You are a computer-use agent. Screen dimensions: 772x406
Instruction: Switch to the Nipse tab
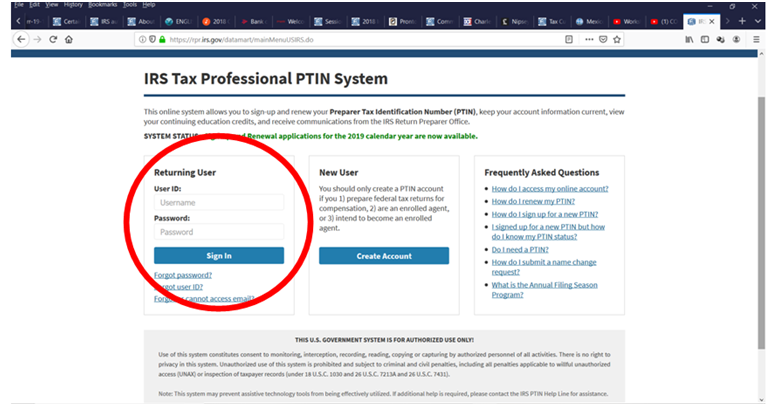(x=515, y=22)
